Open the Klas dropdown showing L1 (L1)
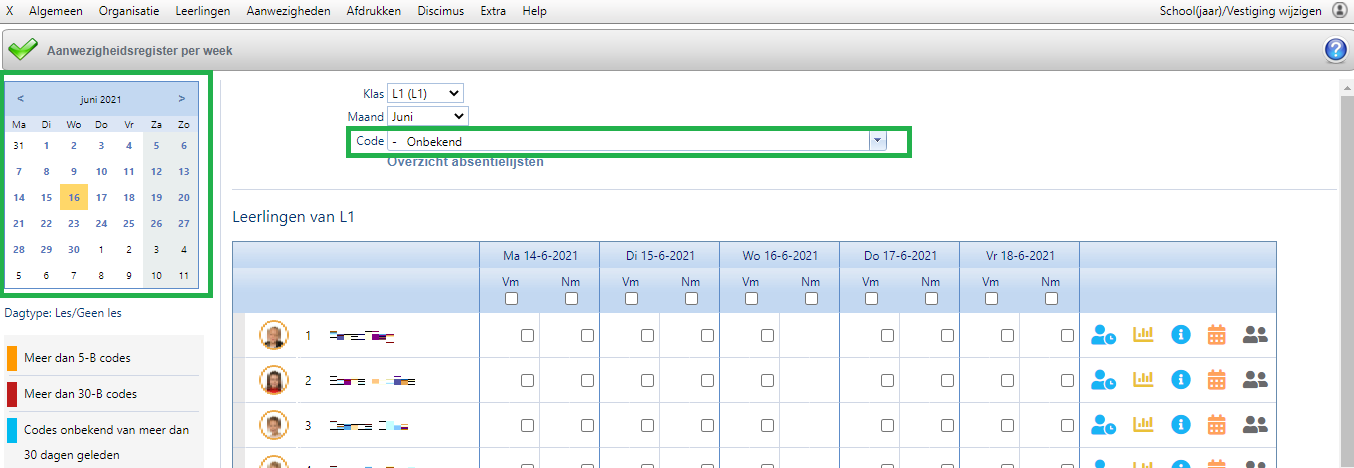The height and width of the screenshot is (468, 1354). (x=425, y=93)
